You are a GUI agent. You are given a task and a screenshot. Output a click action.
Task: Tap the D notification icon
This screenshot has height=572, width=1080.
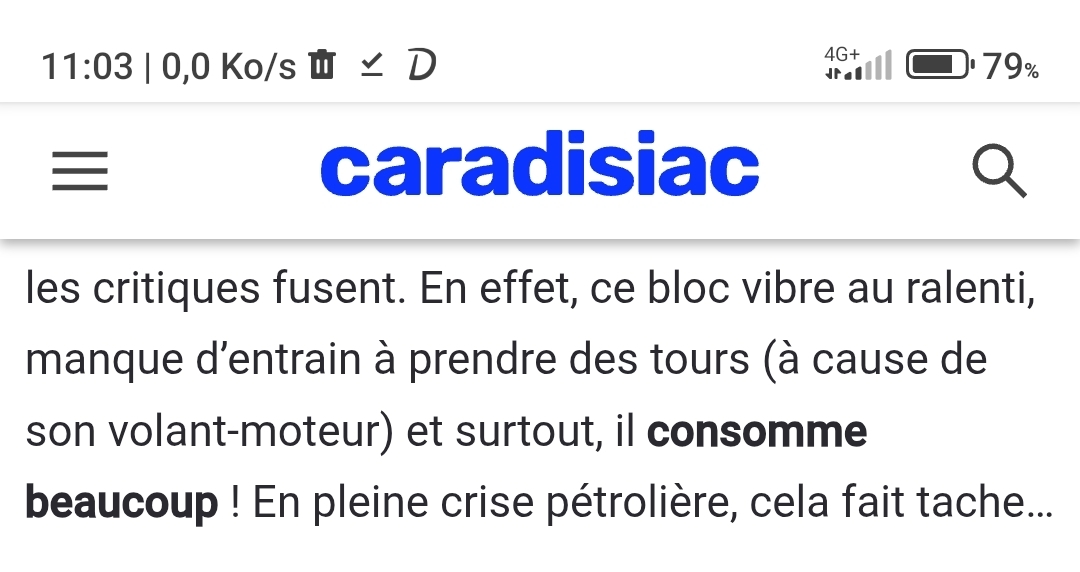(x=423, y=66)
